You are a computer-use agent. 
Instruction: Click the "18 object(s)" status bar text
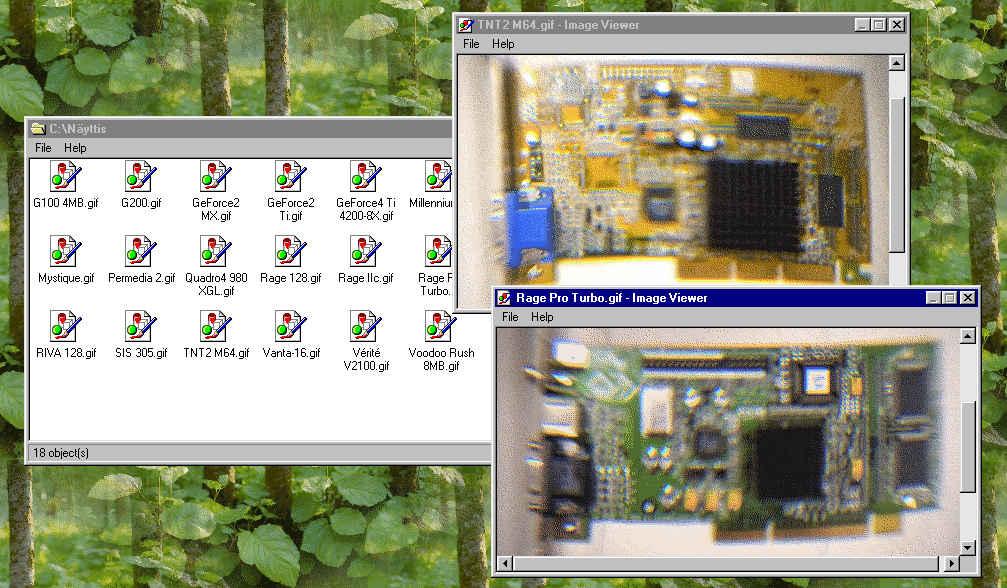point(61,453)
